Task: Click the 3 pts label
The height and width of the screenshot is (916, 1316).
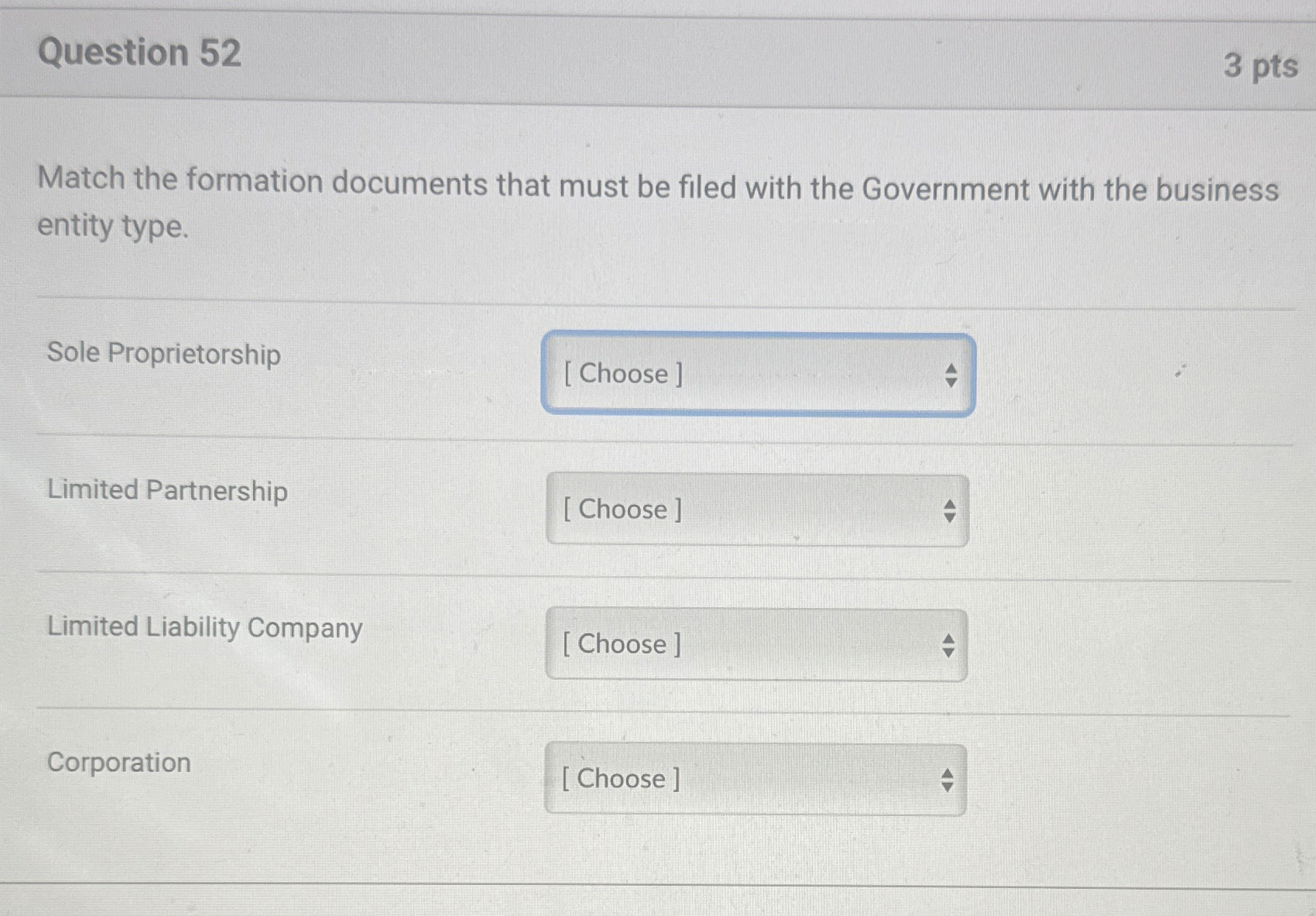Action: coord(1262,67)
